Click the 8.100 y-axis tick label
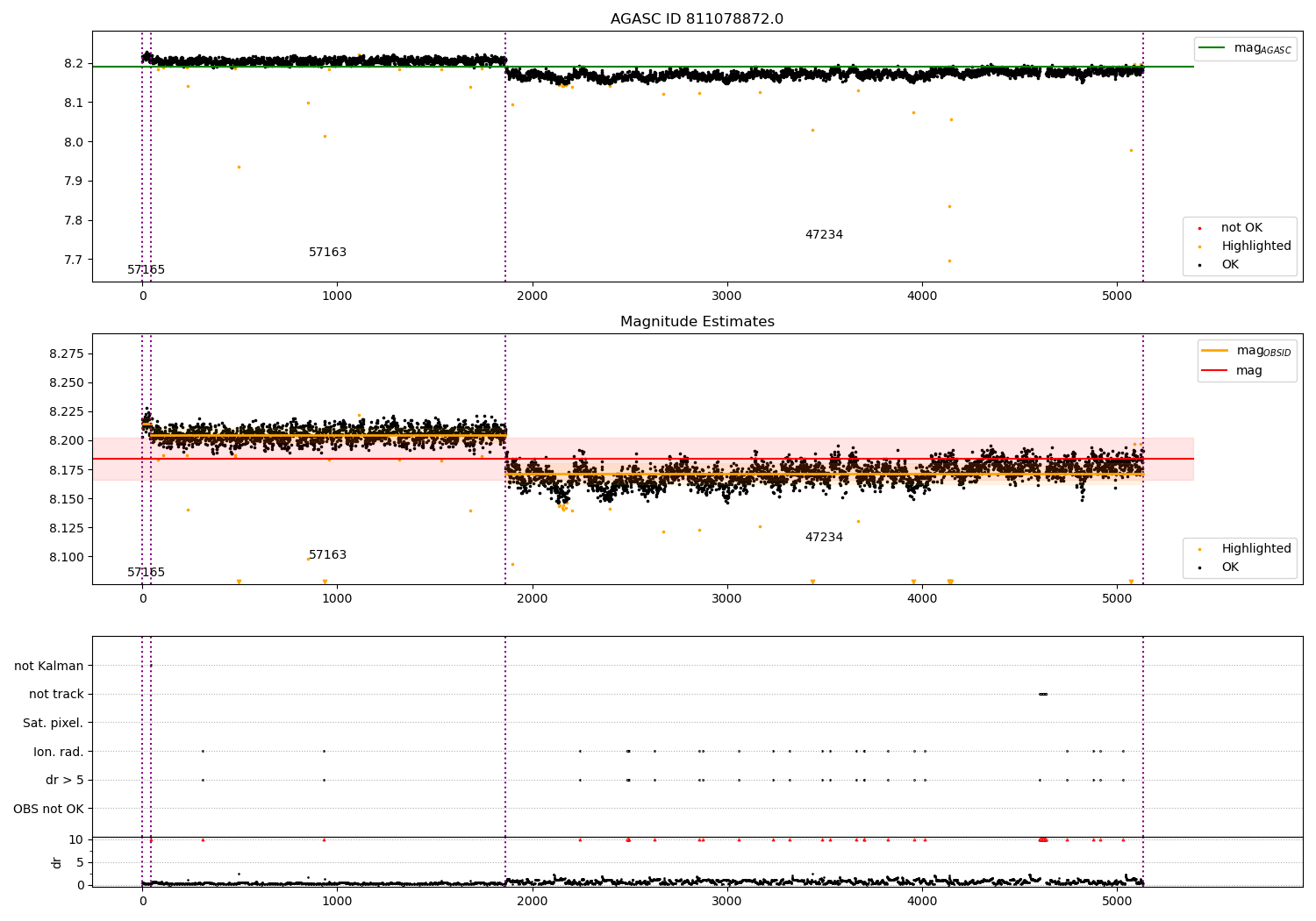This screenshot has height=921, width=1316. tap(67, 557)
